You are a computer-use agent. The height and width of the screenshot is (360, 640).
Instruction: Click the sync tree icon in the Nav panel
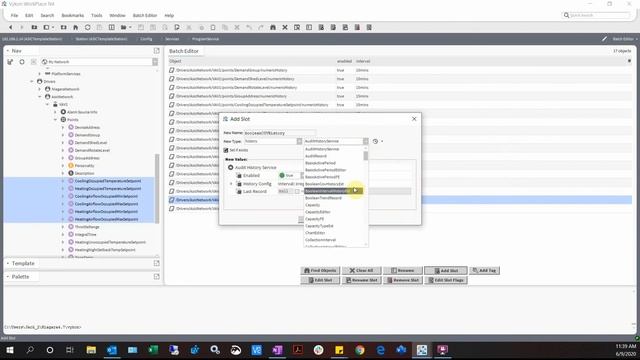(x=10, y=62)
